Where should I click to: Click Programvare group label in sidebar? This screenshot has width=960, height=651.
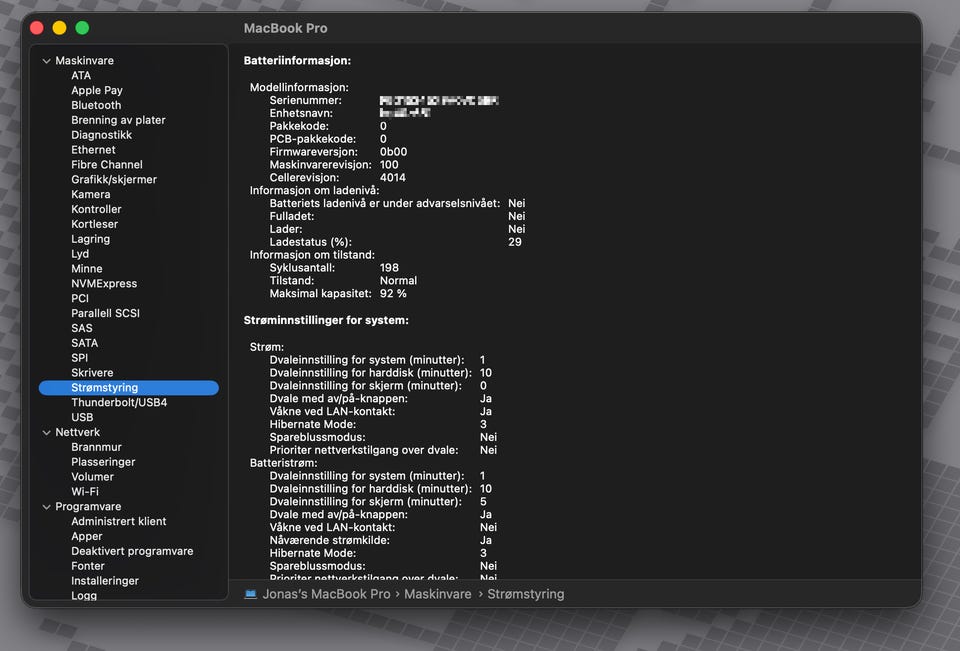click(x=88, y=506)
